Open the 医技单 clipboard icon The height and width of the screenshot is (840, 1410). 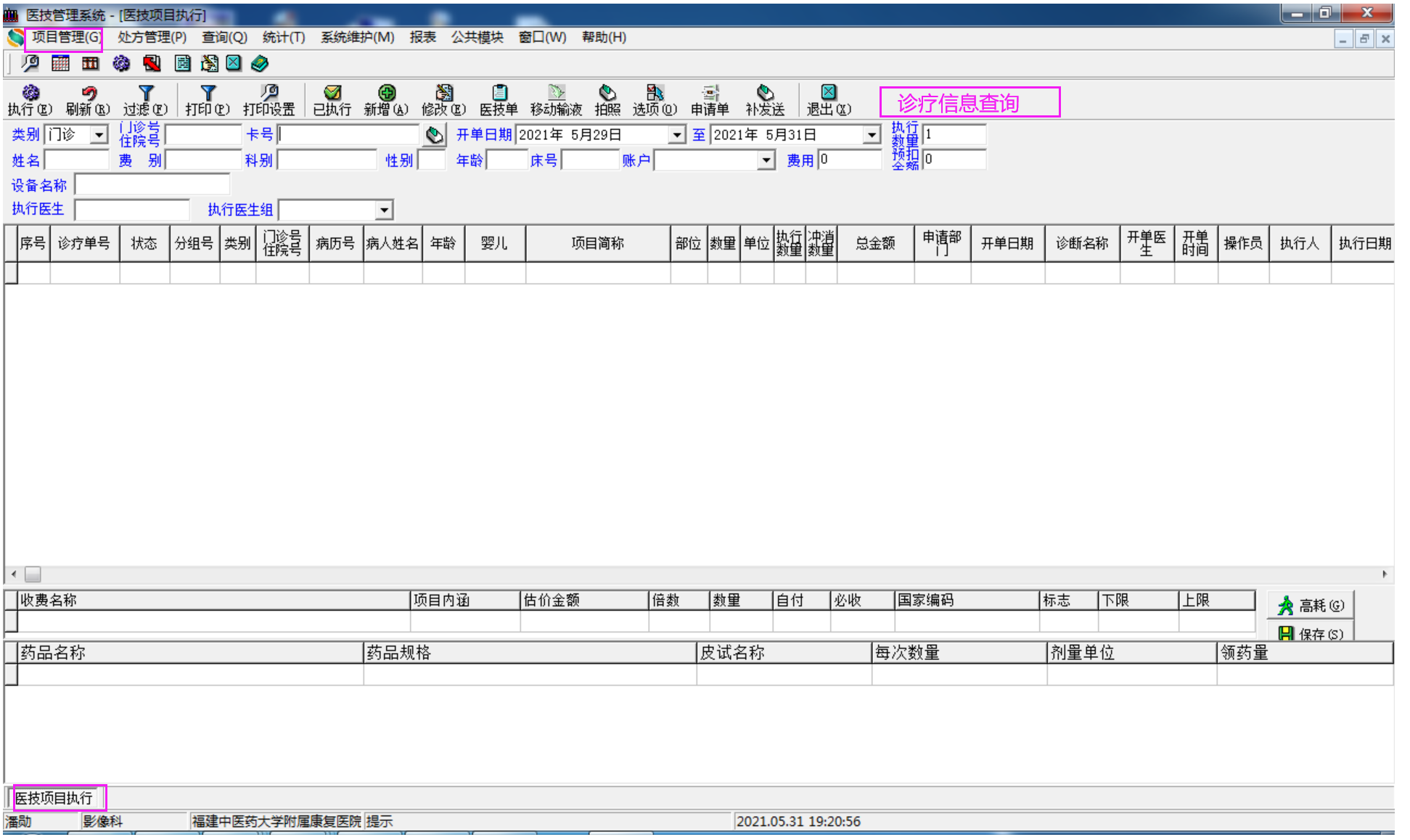[x=499, y=99]
